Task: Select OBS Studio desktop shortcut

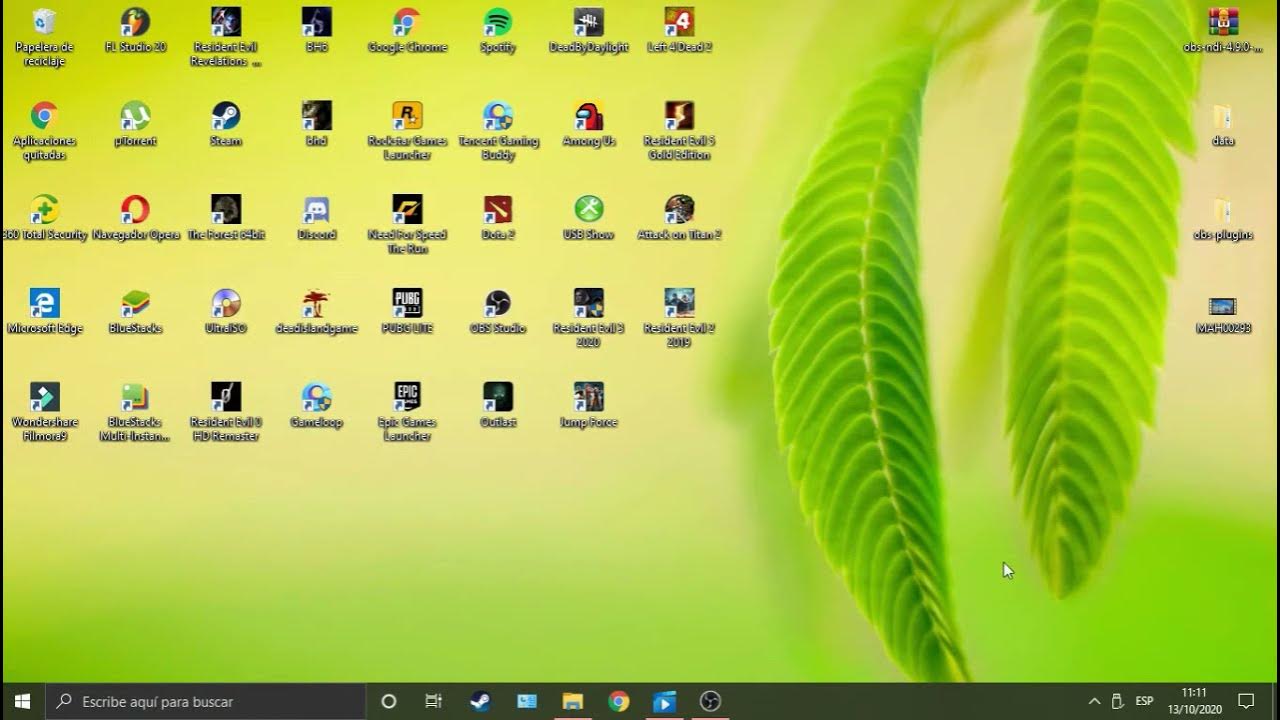Action: pyautogui.click(x=498, y=311)
